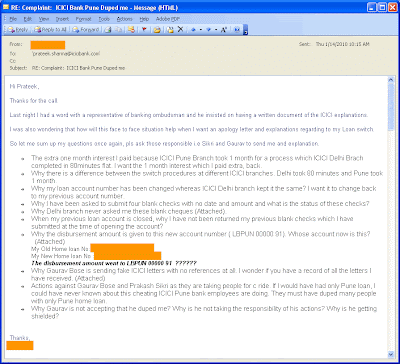Click bullet 'Why Gaurav is not accepting'
Viewport: 400px width, 364px height.
point(204,313)
